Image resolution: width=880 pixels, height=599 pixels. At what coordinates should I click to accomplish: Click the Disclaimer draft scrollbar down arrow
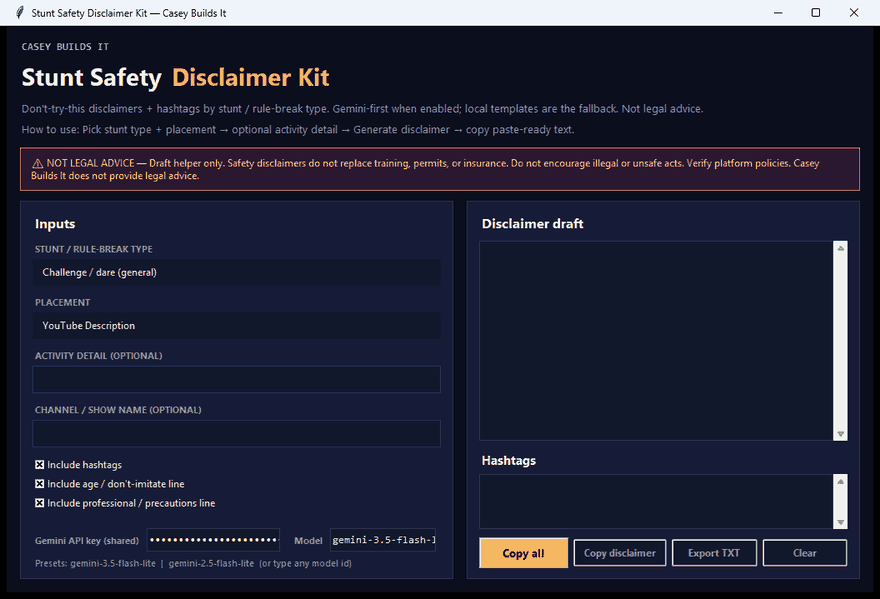[841, 434]
